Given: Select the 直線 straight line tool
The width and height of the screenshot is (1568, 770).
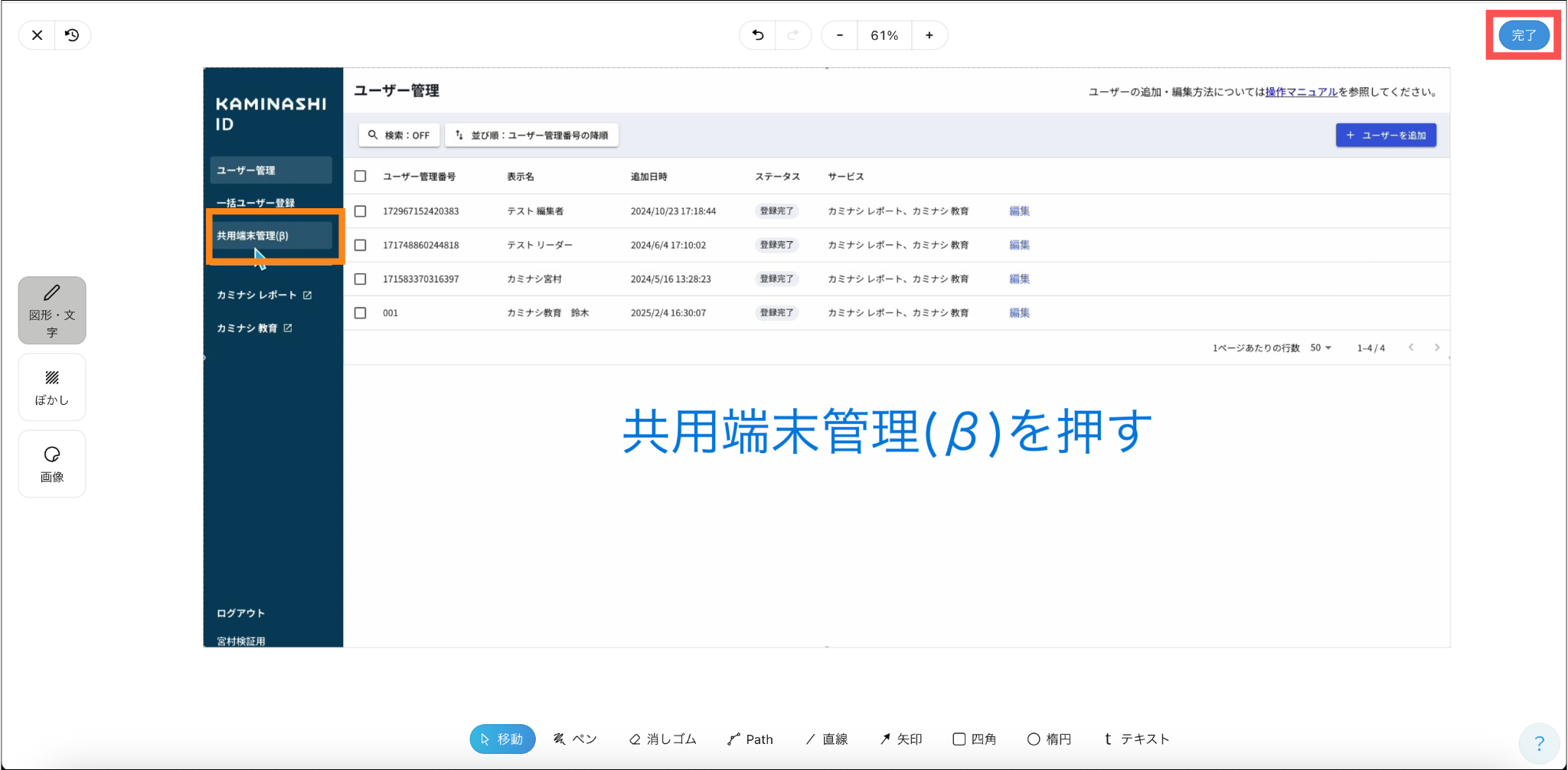Looking at the screenshot, I should click(827, 739).
